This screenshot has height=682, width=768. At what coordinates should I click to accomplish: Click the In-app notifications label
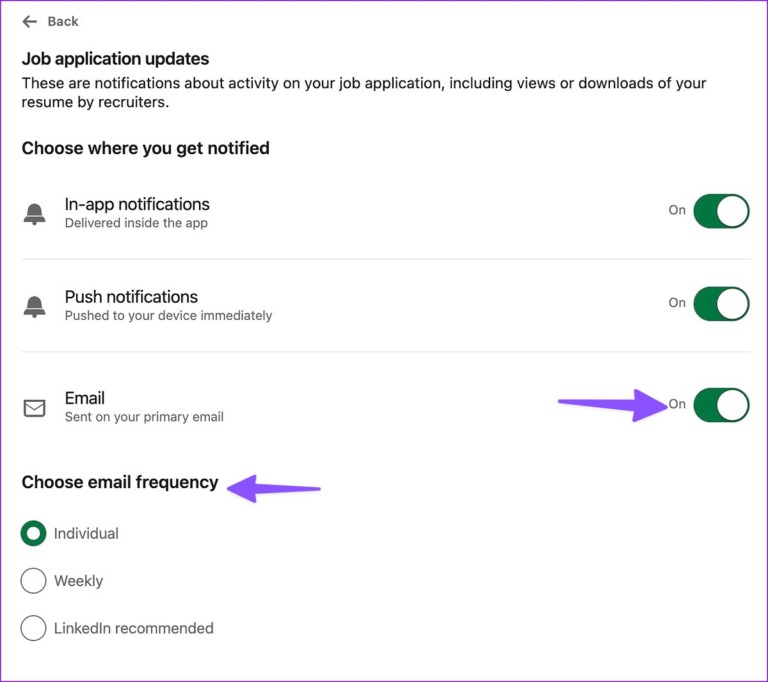[137, 204]
